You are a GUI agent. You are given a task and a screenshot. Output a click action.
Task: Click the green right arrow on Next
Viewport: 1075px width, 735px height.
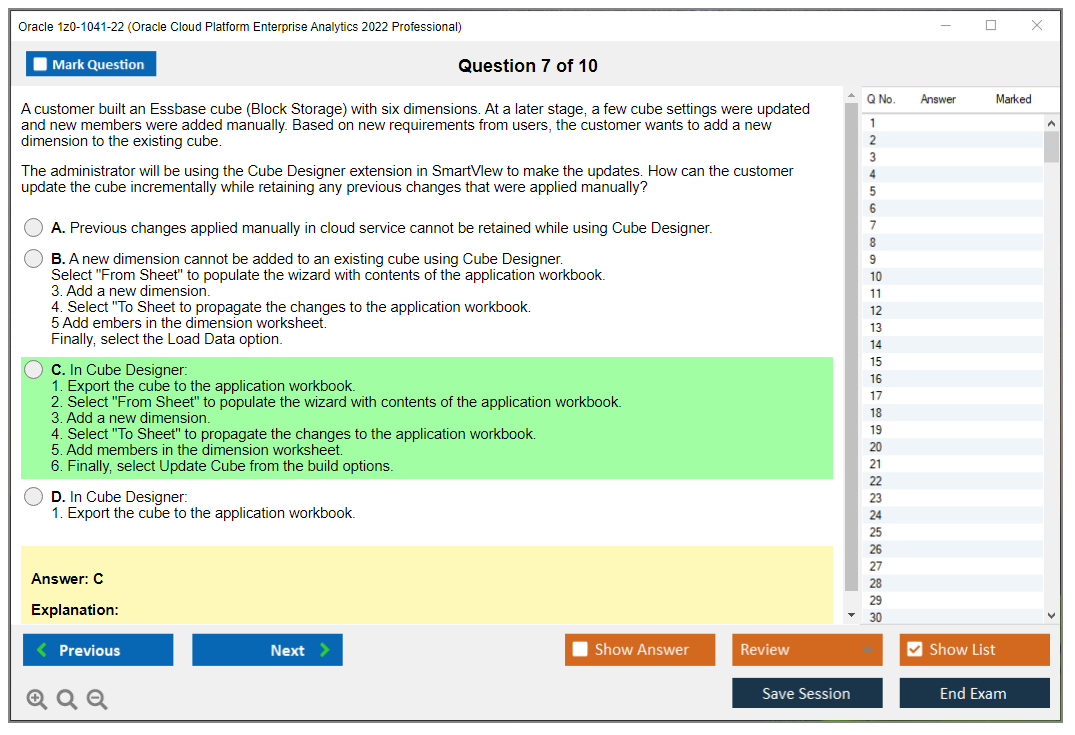[x=325, y=650]
